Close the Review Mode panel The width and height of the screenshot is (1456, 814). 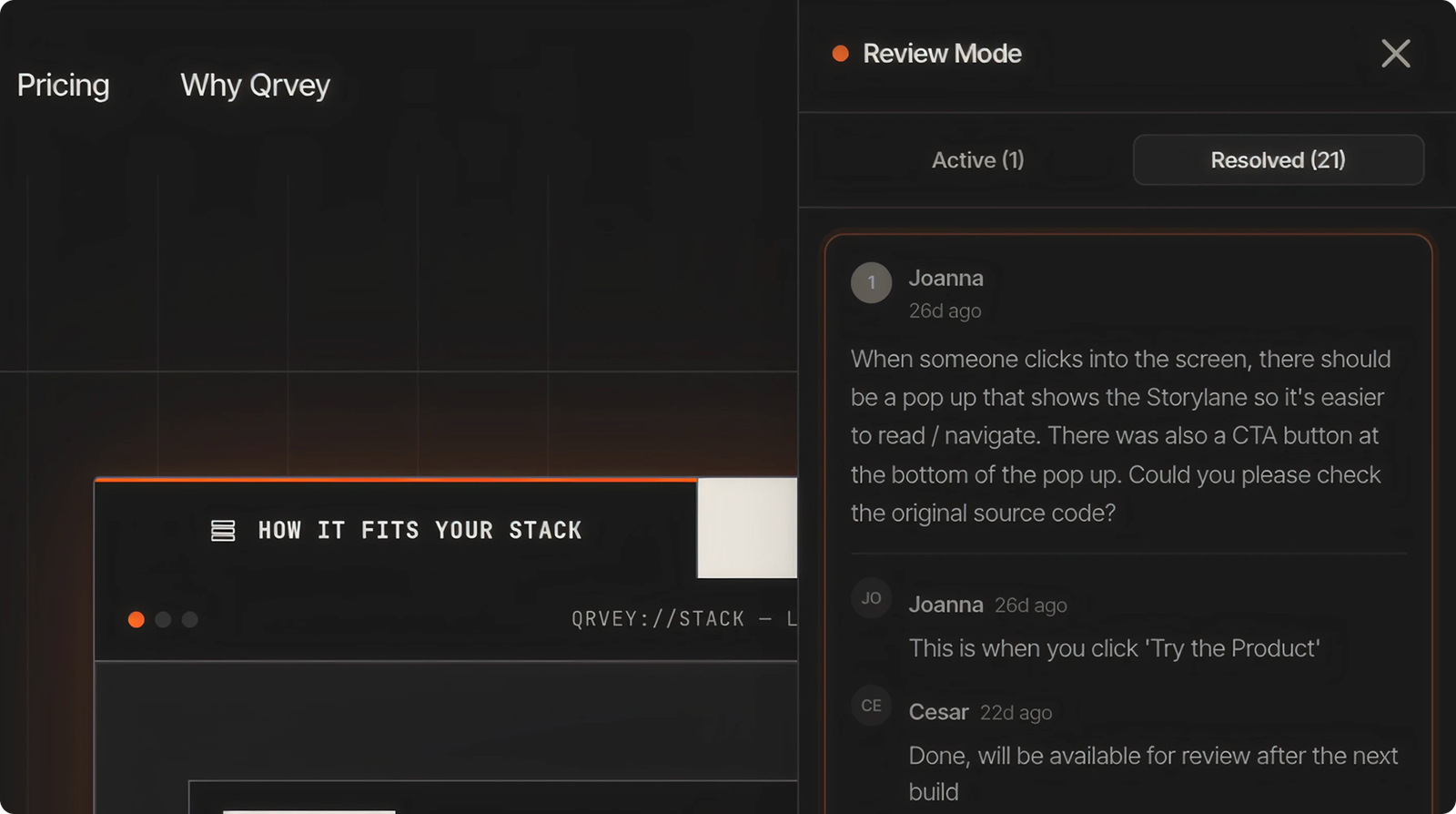1395,54
